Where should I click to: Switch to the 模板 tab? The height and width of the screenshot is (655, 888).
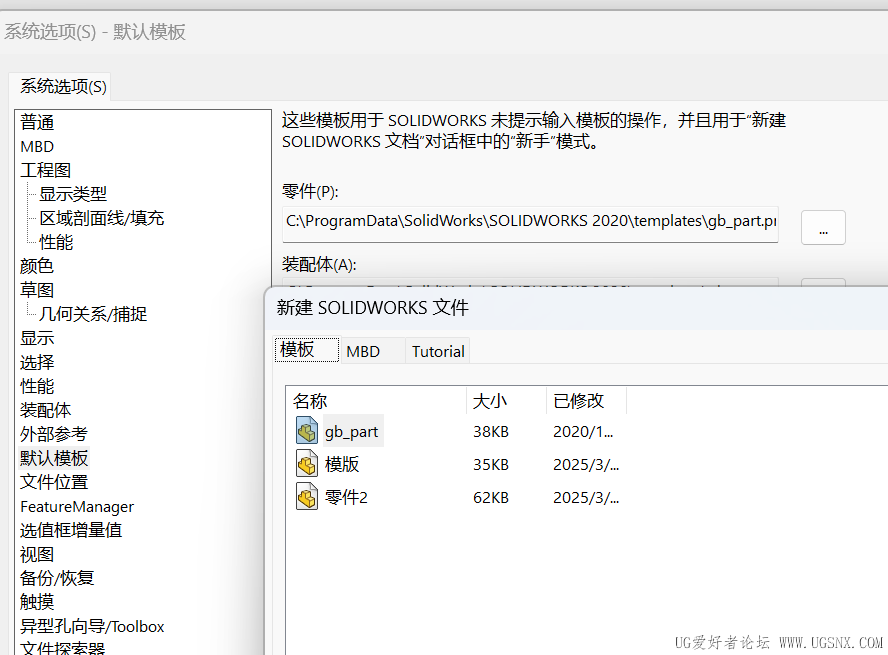tap(306, 350)
